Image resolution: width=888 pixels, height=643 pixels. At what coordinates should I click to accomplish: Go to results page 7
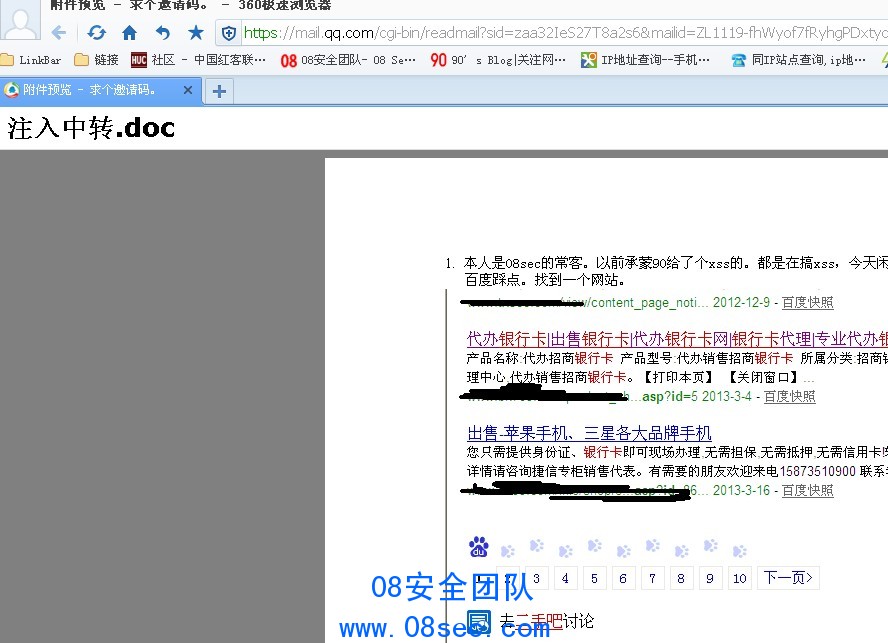point(652,578)
